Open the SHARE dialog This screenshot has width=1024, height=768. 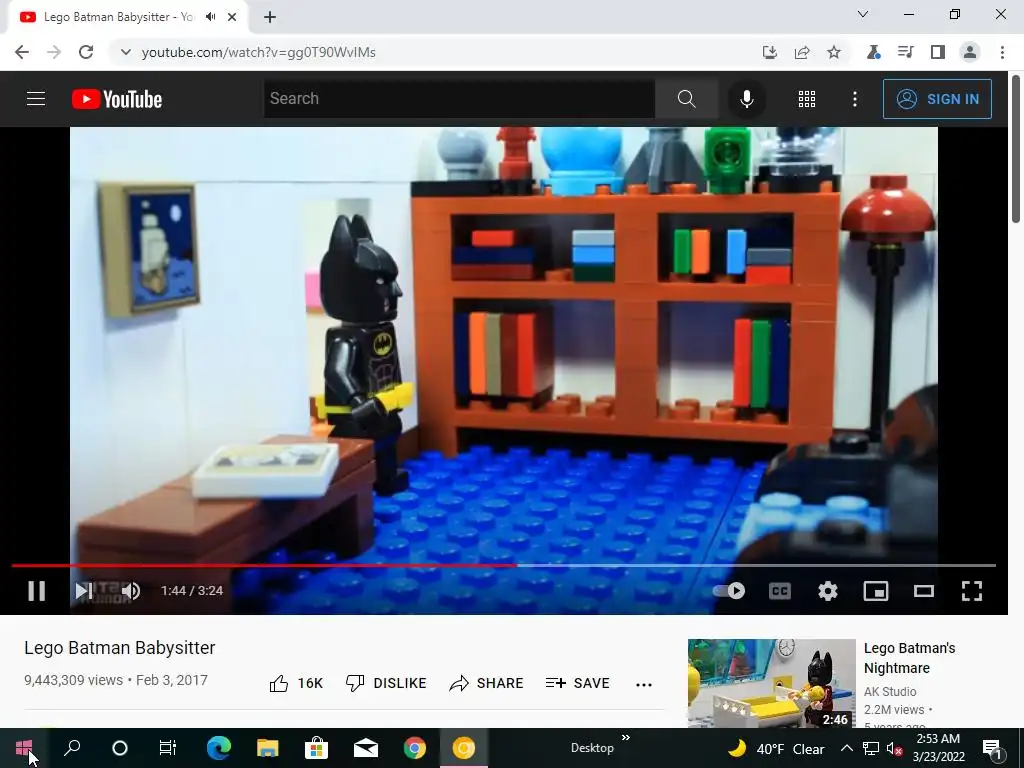(x=487, y=683)
